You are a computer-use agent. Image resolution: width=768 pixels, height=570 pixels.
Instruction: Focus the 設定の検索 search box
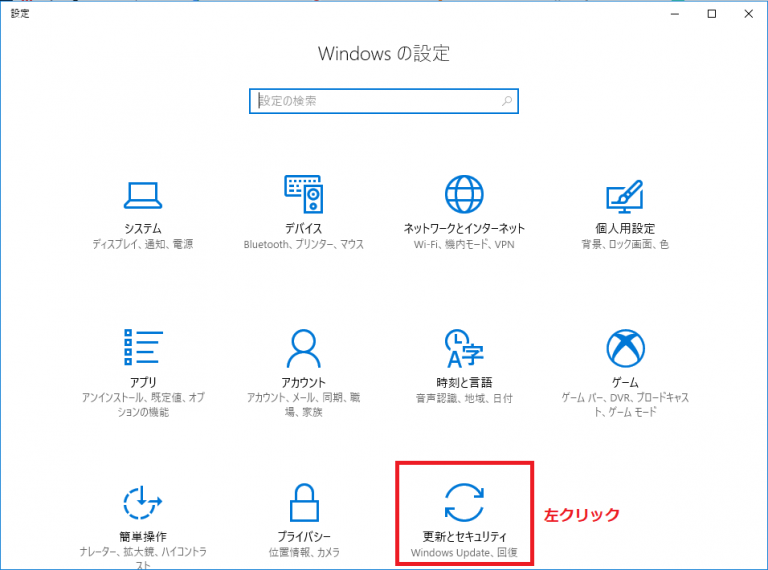coord(384,101)
